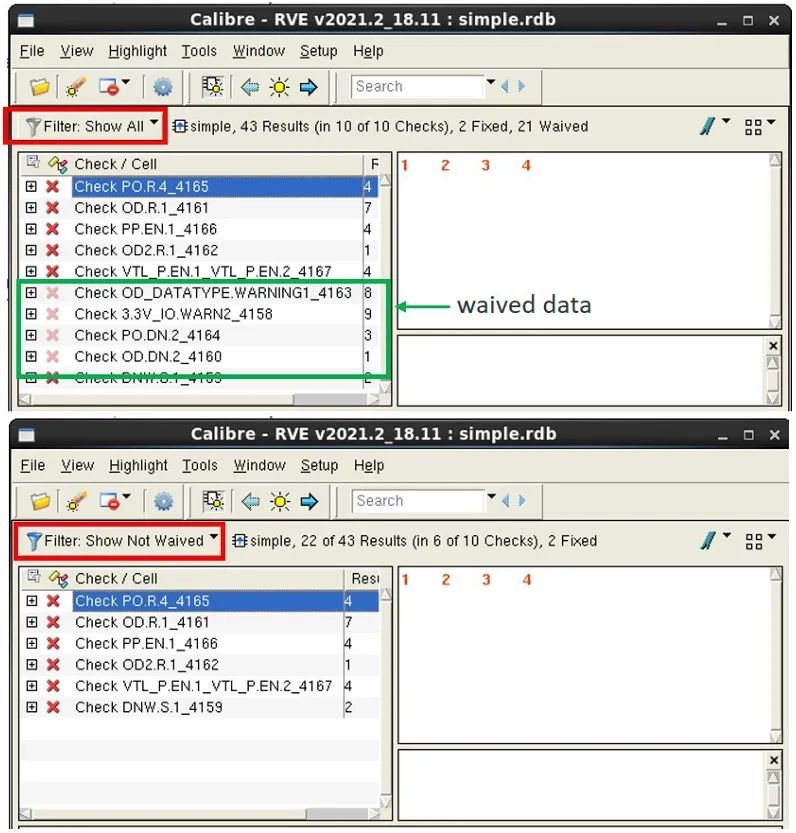Go to next result arrow, bottom window
796x833 pixels.
pyautogui.click(x=309, y=501)
